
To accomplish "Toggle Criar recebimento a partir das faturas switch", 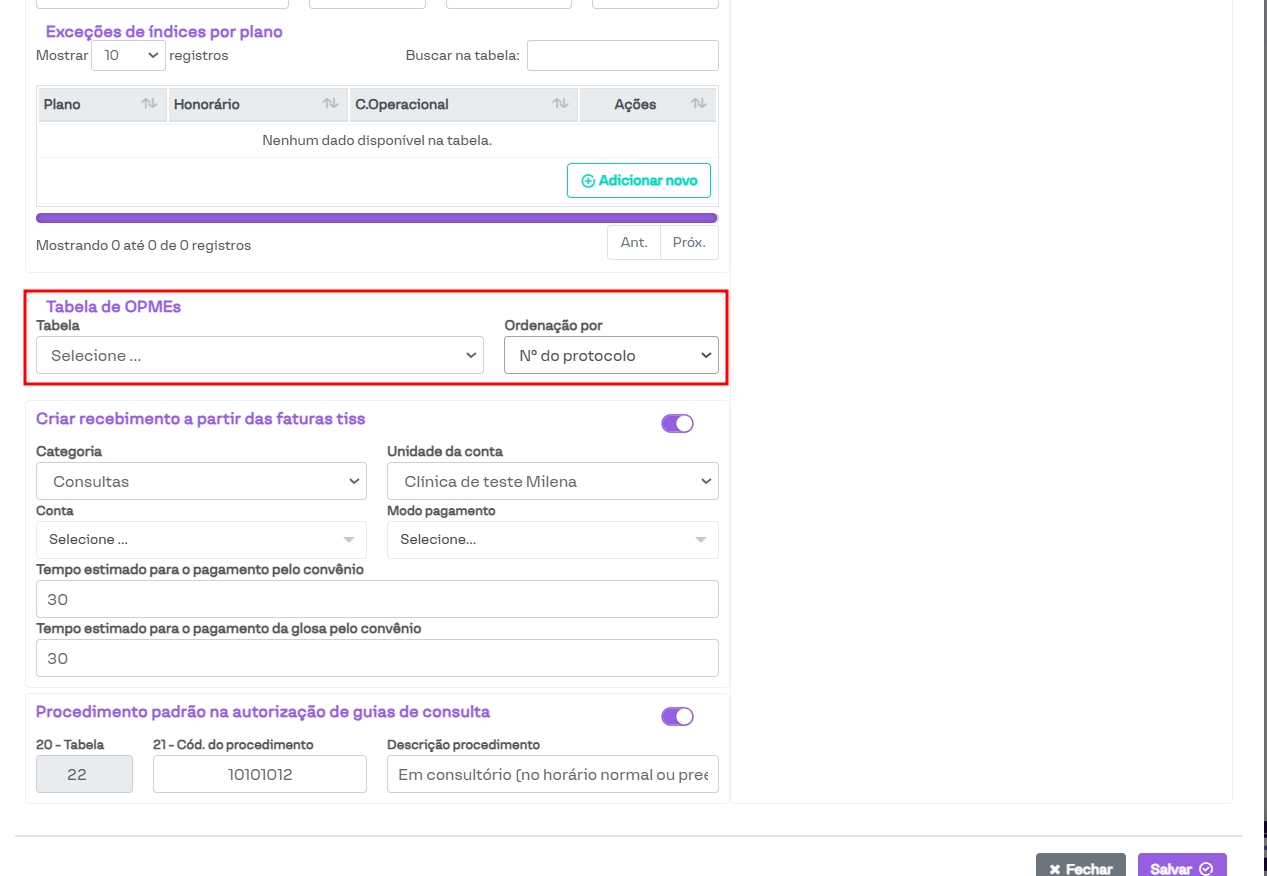I will (x=677, y=424).
